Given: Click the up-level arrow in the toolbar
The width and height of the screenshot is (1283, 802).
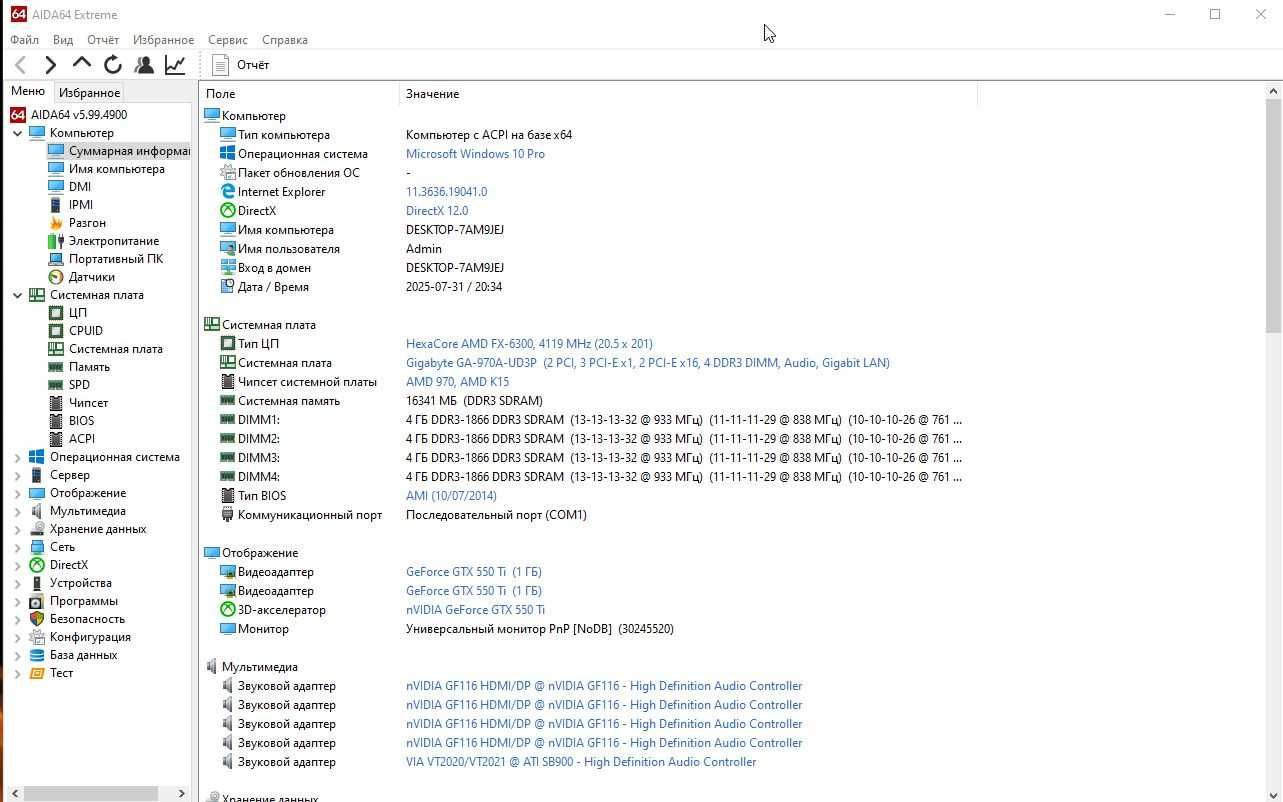Looking at the screenshot, I should click(x=82, y=64).
